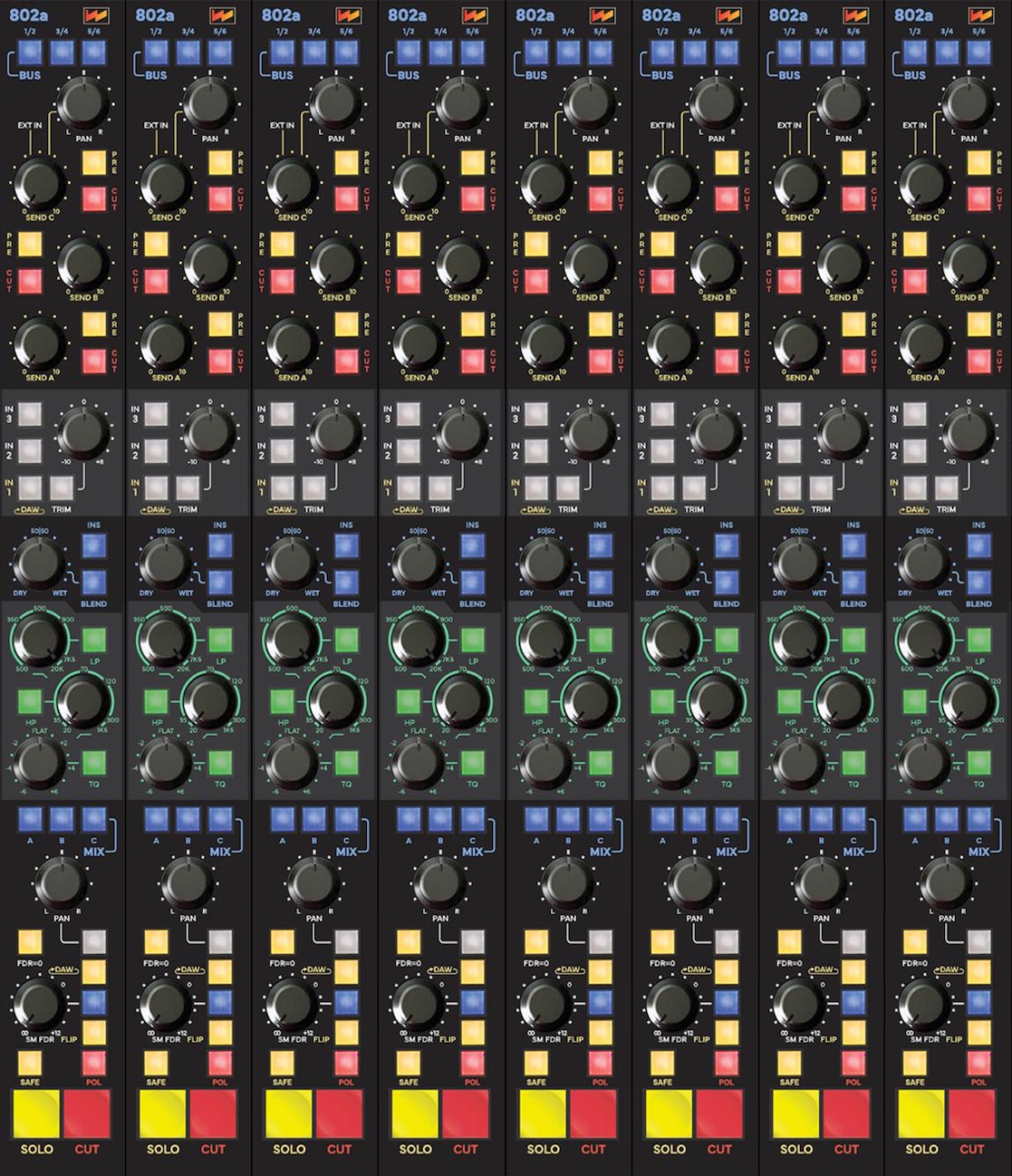Assign eighth channel to Mix A
The width and height of the screenshot is (1012, 1176).
pyautogui.click(x=916, y=820)
